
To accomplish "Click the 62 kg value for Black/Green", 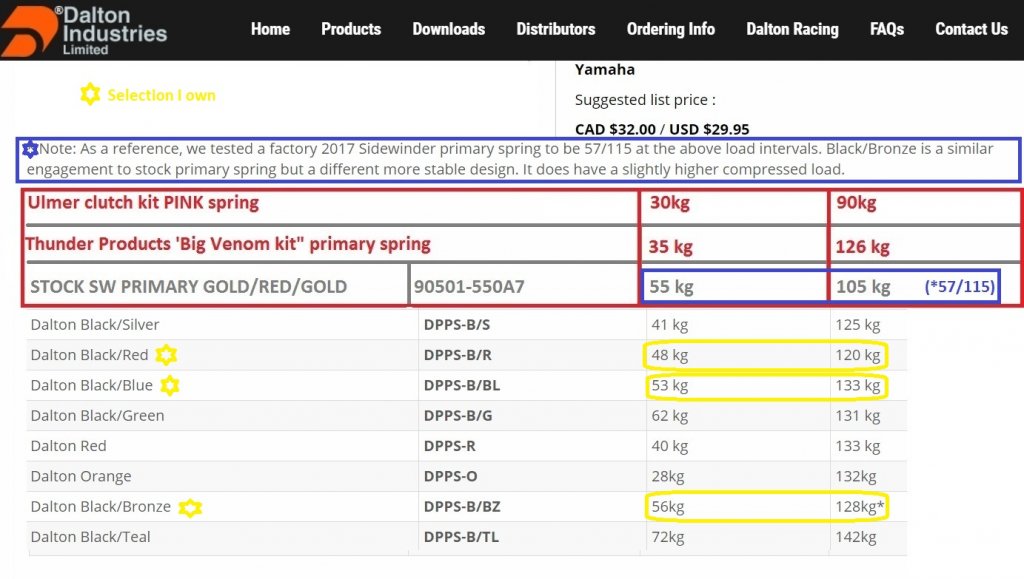I will [x=669, y=416].
